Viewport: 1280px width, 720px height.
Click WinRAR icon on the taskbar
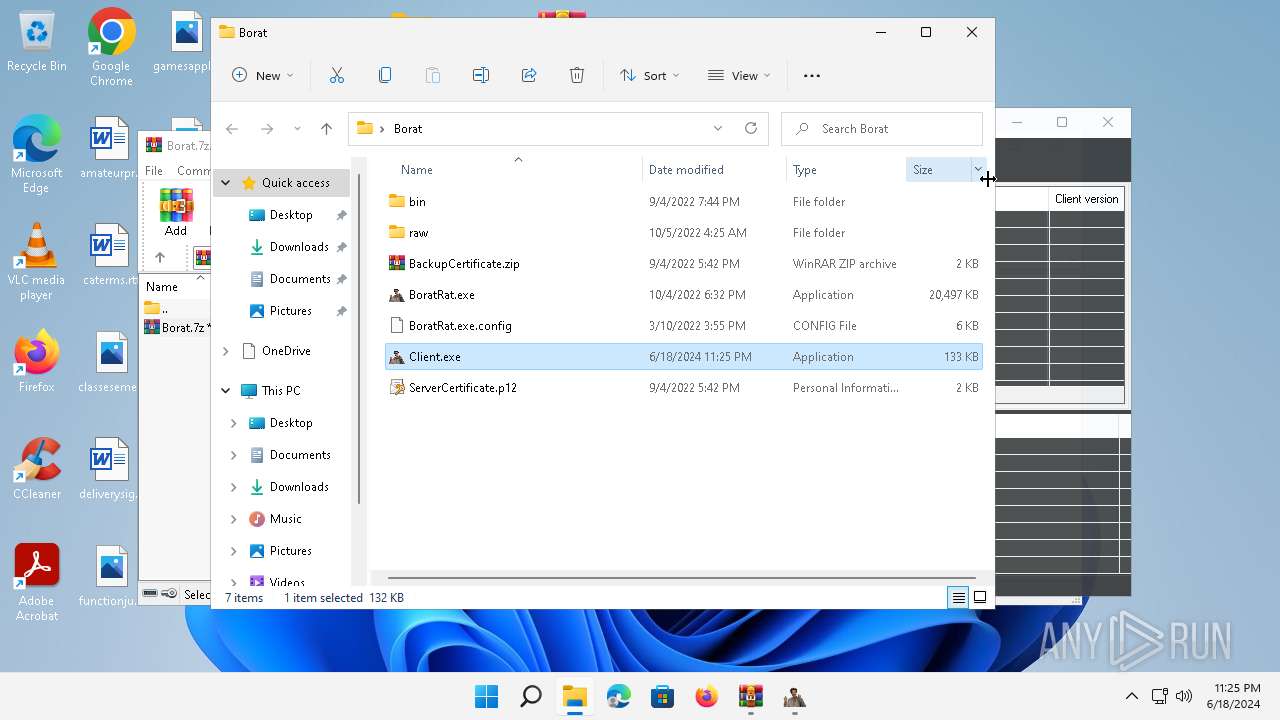pyautogui.click(x=750, y=696)
